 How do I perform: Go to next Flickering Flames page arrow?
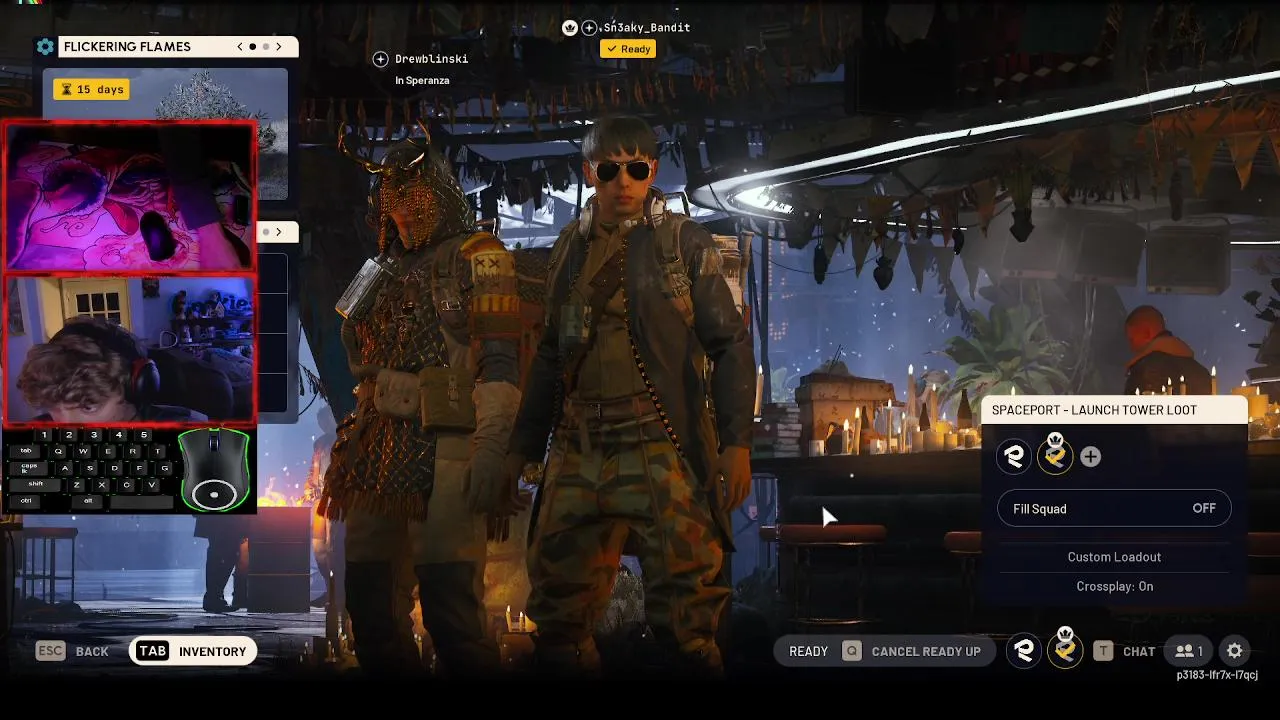(279, 47)
